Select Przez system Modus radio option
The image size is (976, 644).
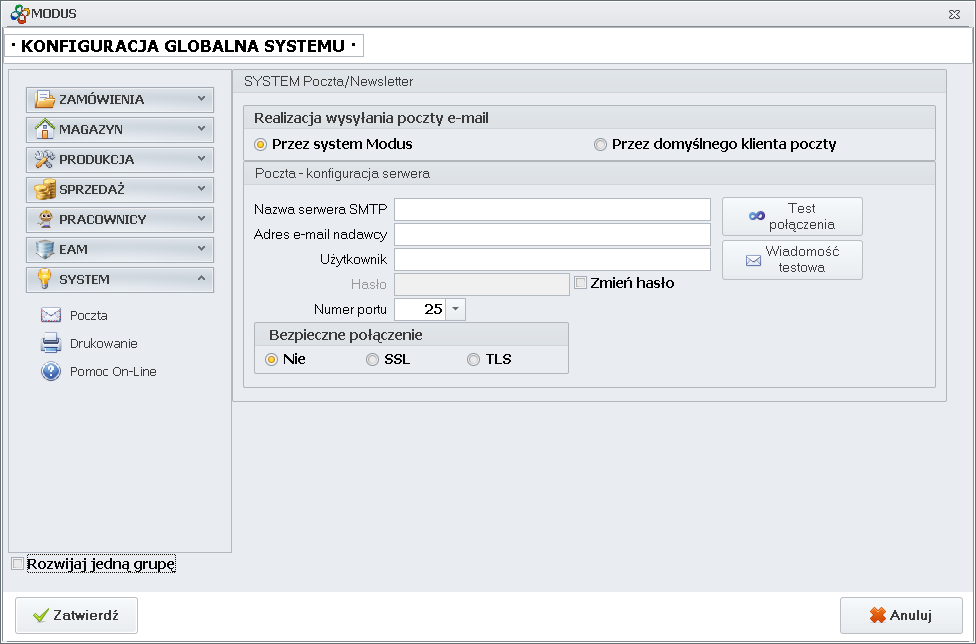(x=260, y=144)
